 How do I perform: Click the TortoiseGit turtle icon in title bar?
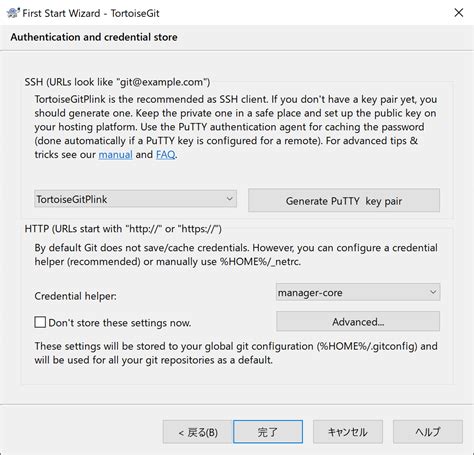coord(13,13)
